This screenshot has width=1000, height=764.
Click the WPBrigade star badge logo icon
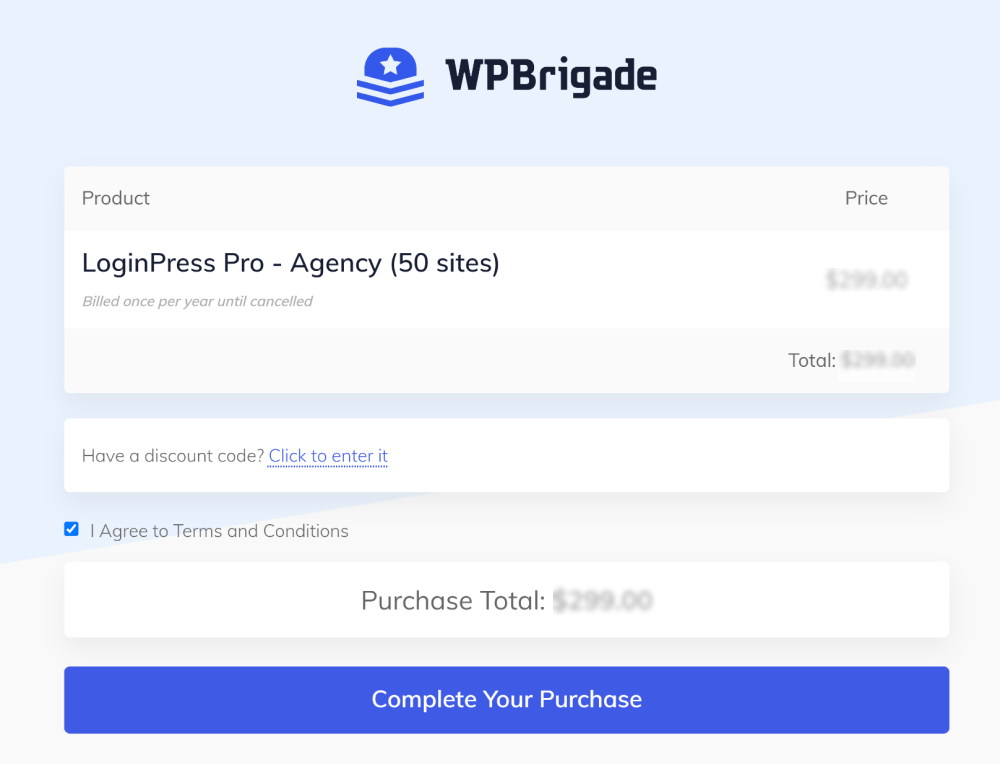pos(390,77)
